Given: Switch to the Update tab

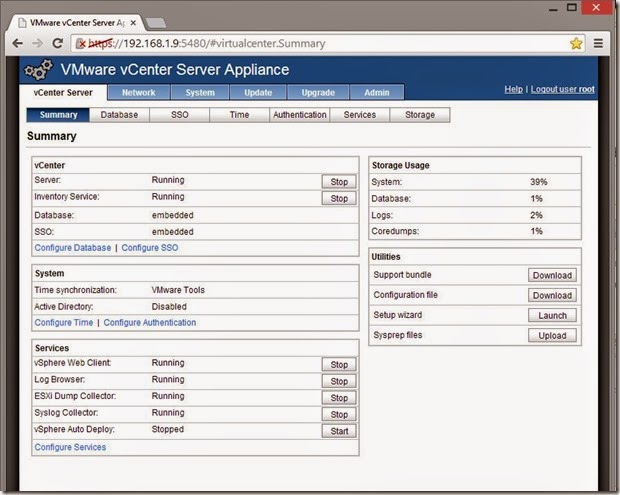Looking at the screenshot, I should click(258, 93).
